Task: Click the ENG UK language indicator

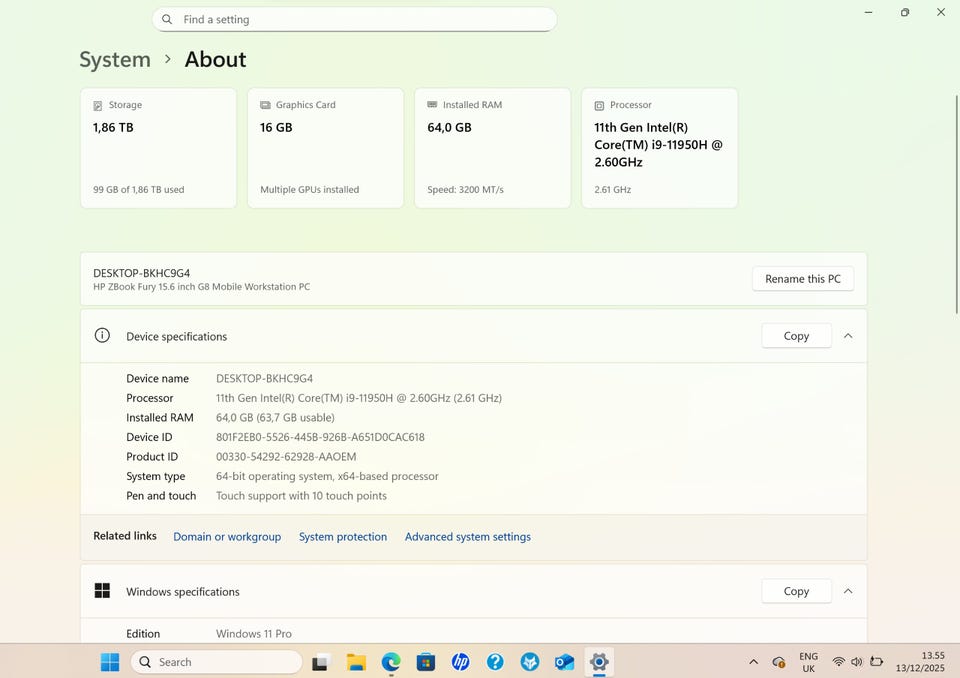Action: [808, 662]
